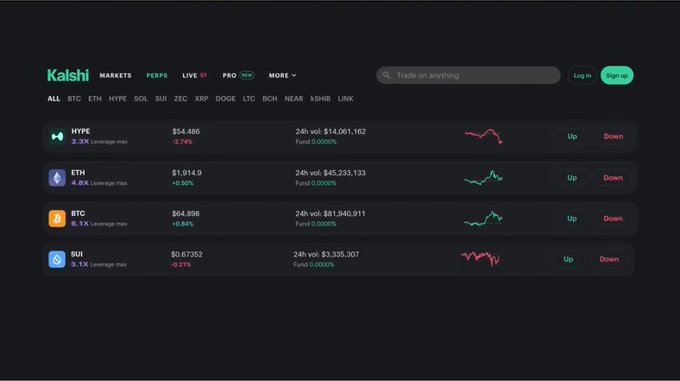Filter by the SOL tab
The width and height of the screenshot is (680, 381).
141,99
